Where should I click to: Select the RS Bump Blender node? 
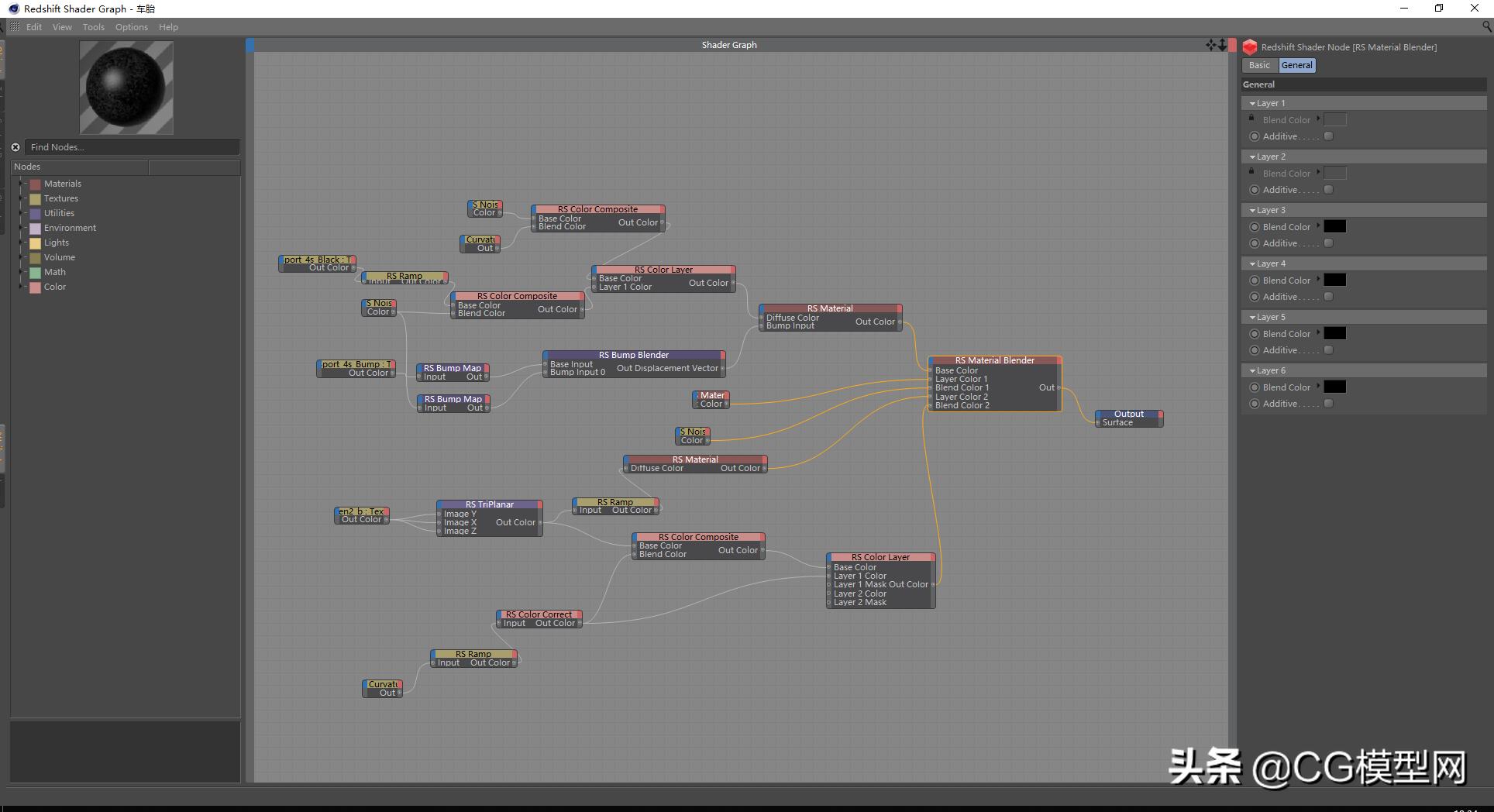click(633, 355)
